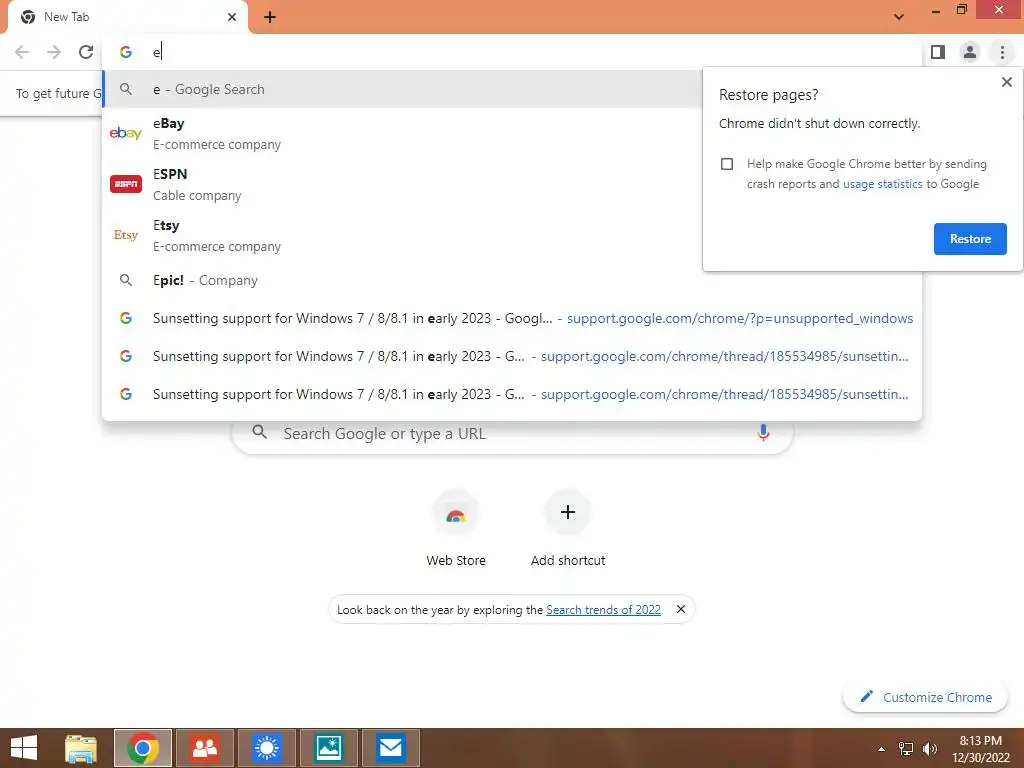Click the network tray icon
This screenshot has width=1024, height=768.
coord(906,749)
